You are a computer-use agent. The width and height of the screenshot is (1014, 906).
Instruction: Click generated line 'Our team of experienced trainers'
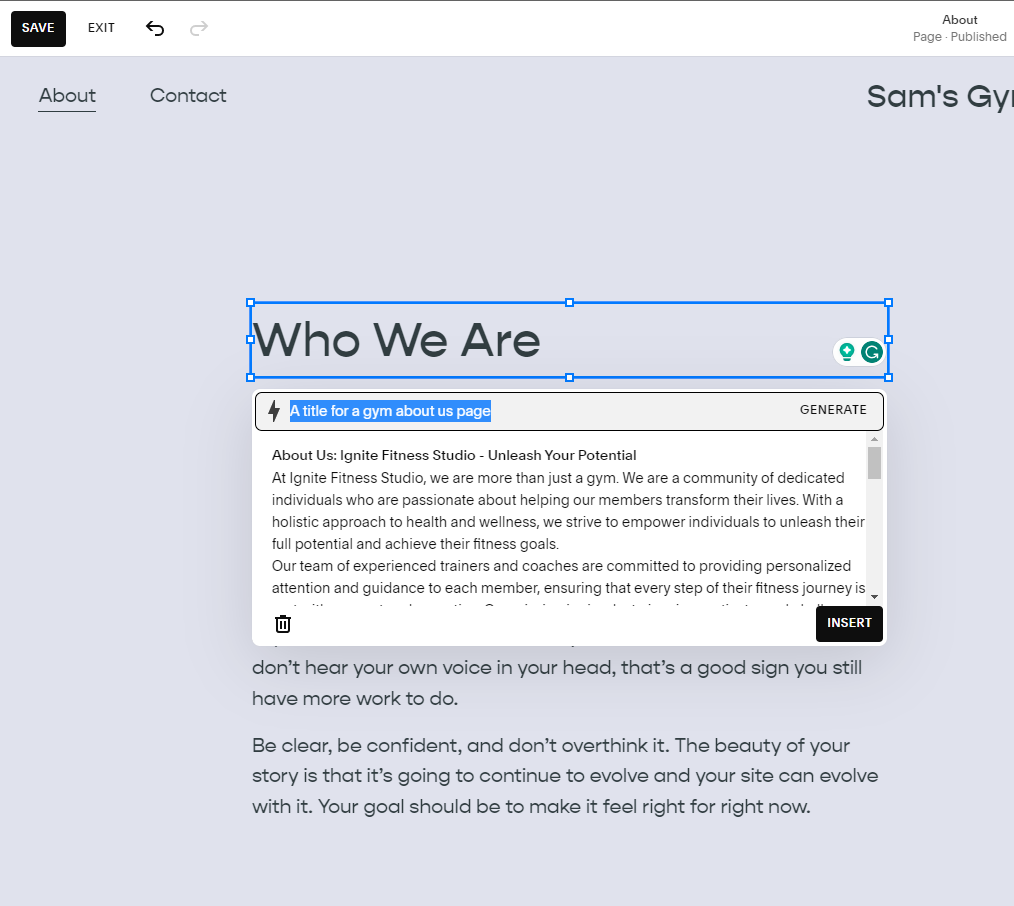561,566
